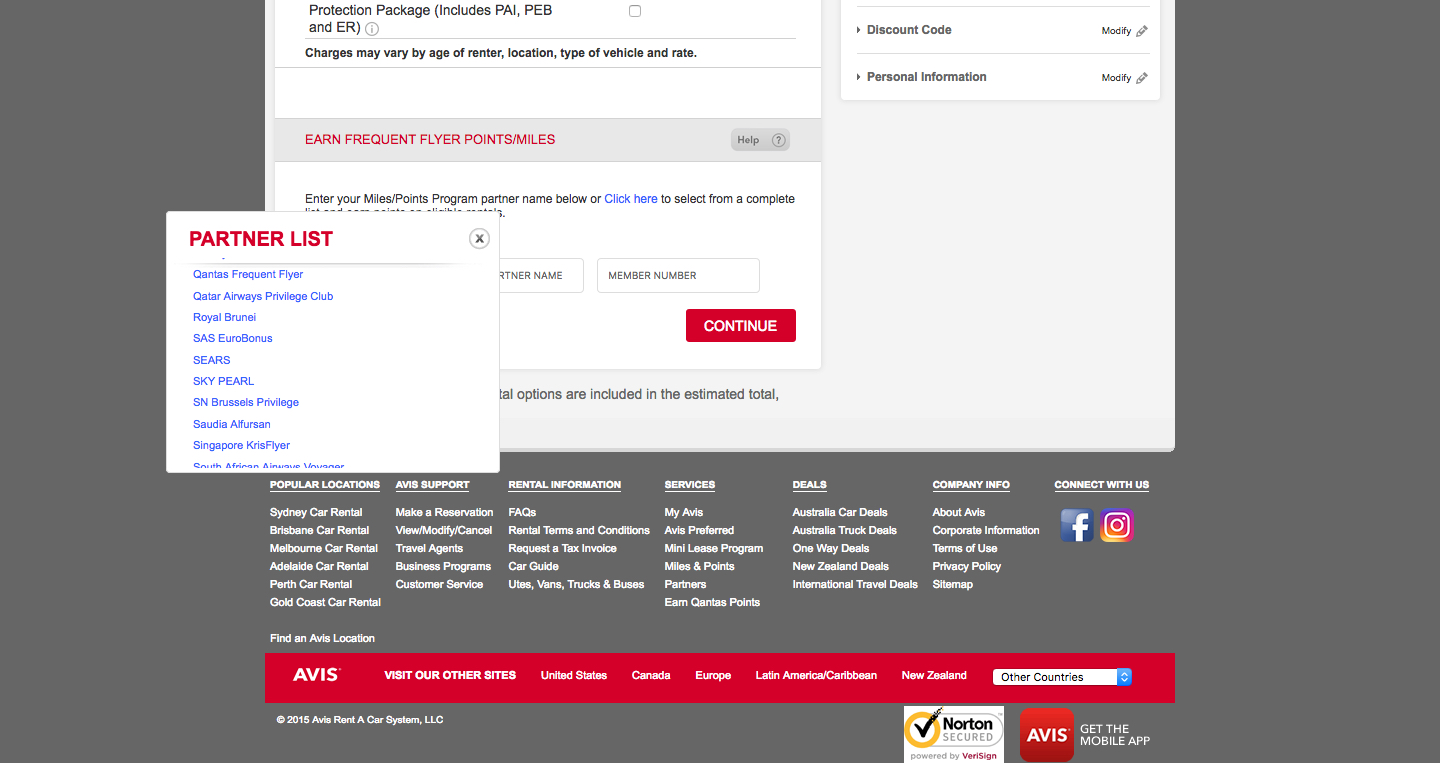Viewport: 1440px width, 763px height.
Task: Click the Protection Package info icon
Action: coord(372,29)
